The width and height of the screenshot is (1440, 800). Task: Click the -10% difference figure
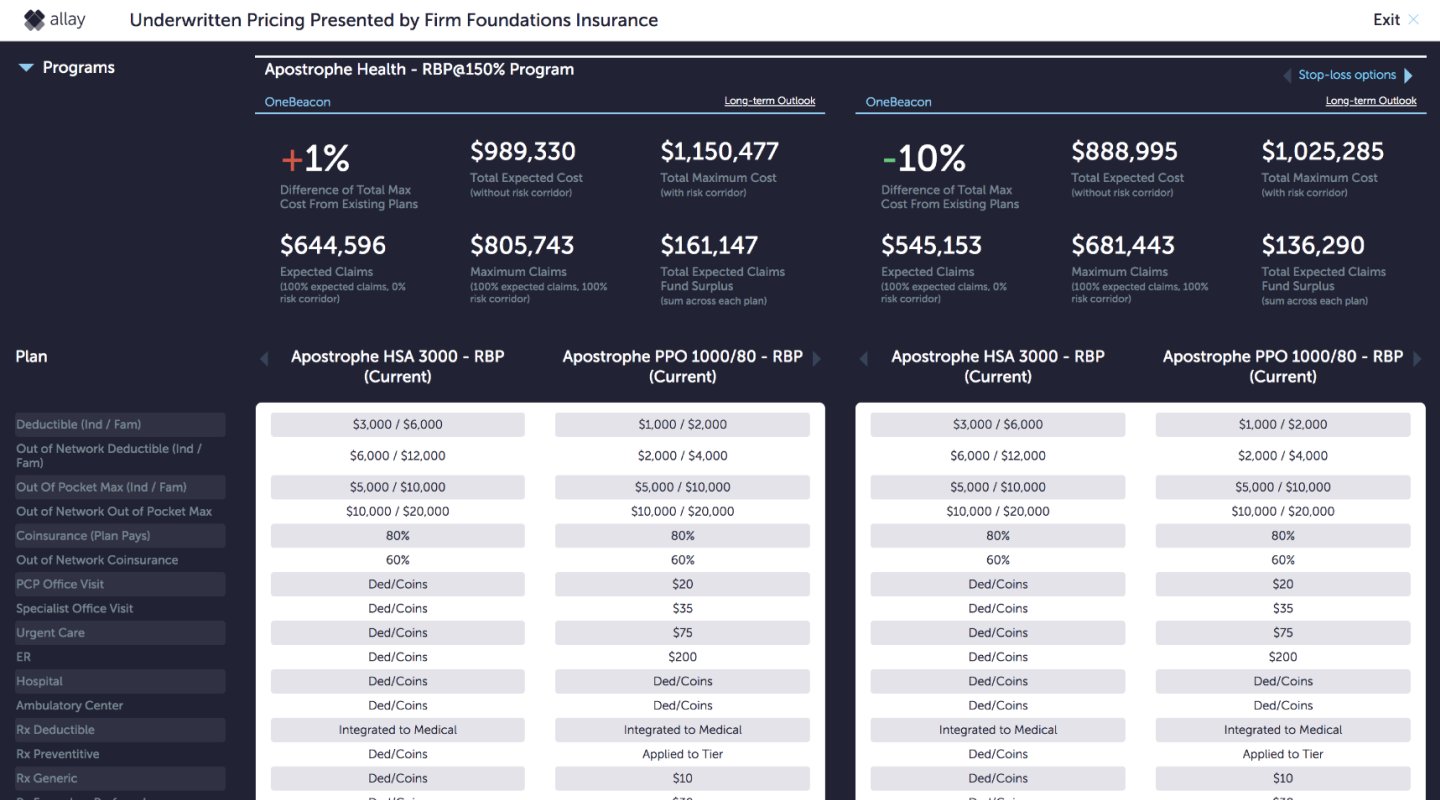point(924,158)
